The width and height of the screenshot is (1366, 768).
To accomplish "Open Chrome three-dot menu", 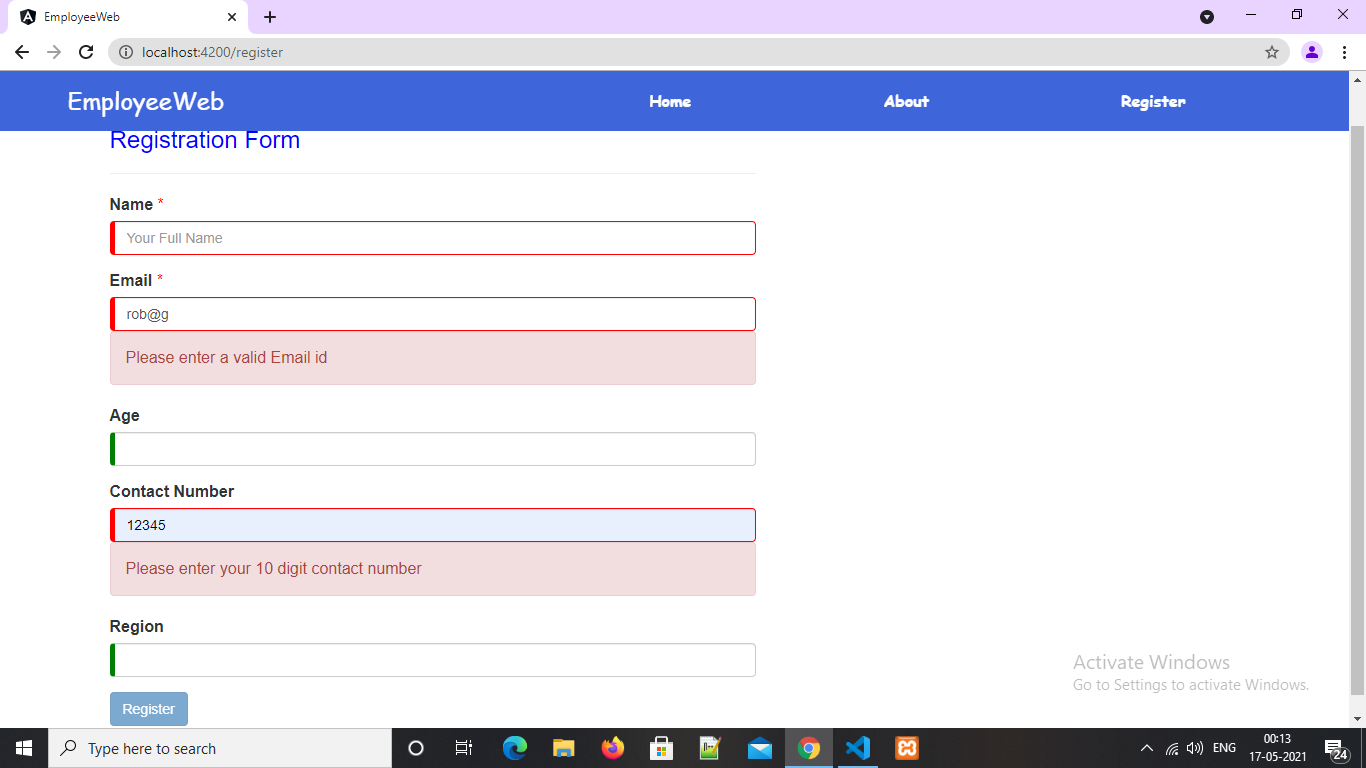I will click(1345, 52).
